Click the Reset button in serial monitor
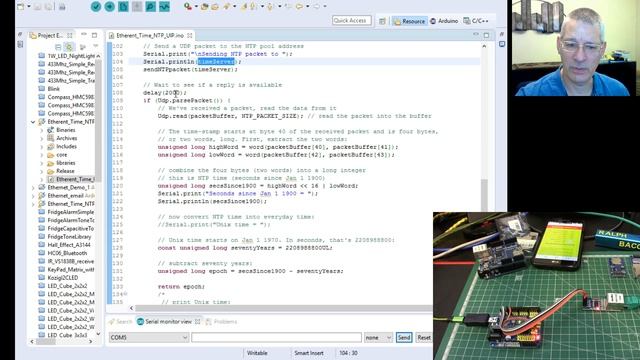640x360 pixels. [424, 338]
